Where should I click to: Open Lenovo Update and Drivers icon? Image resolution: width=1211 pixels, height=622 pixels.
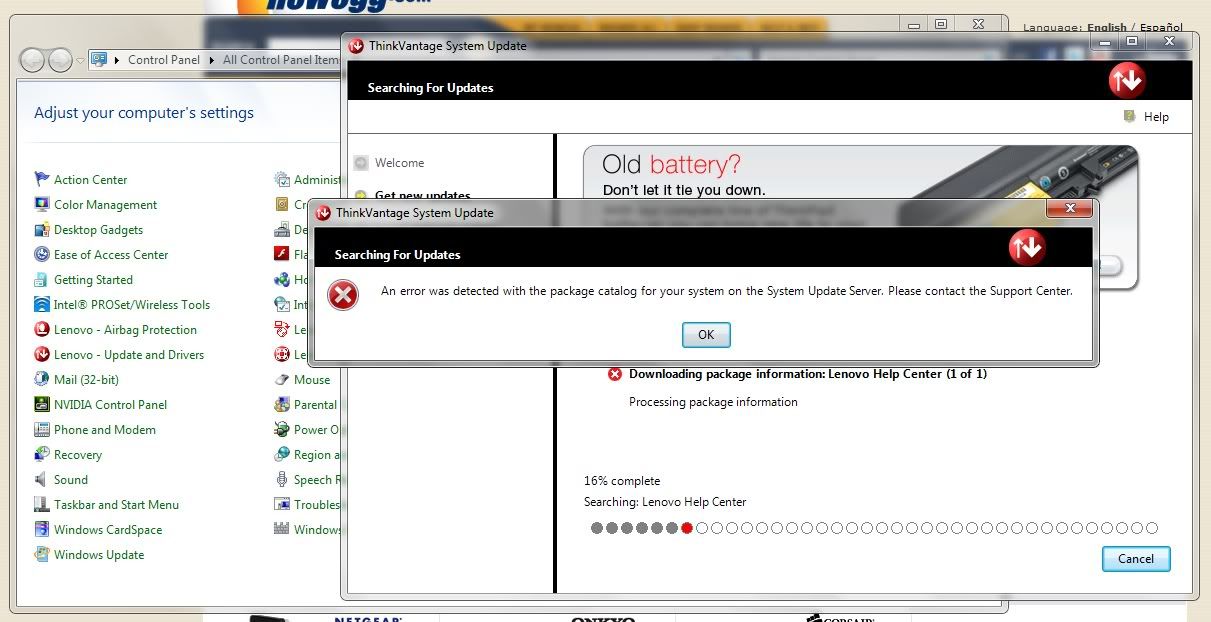[41, 355]
